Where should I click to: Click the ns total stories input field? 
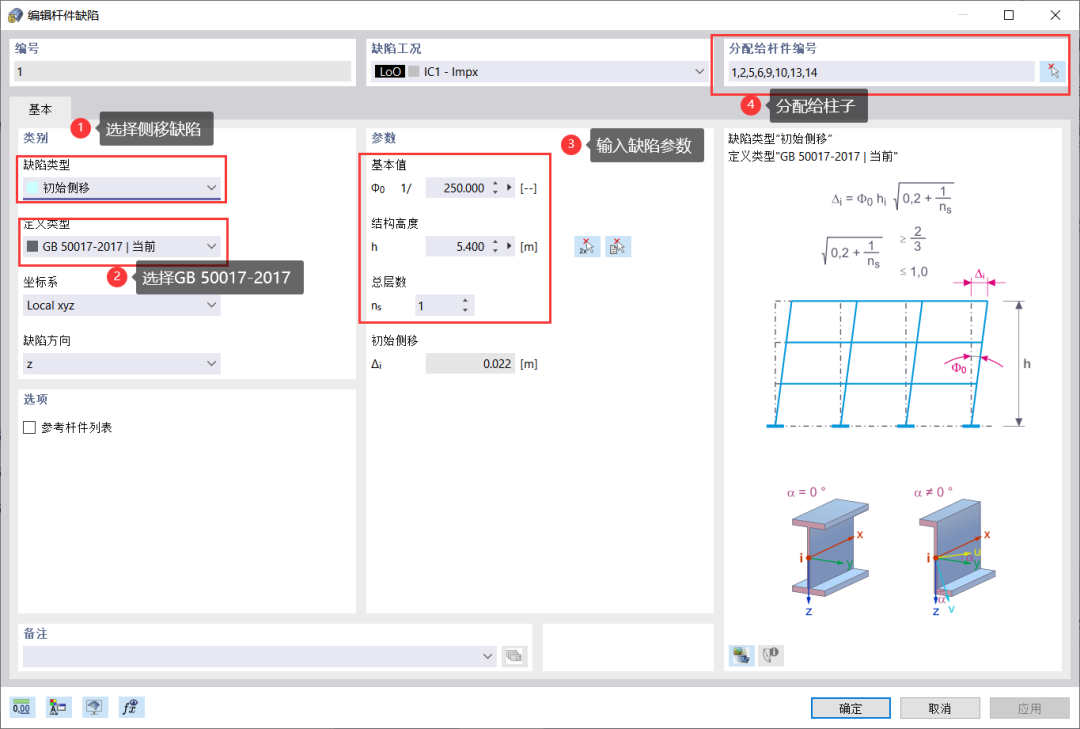click(x=438, y=305)
